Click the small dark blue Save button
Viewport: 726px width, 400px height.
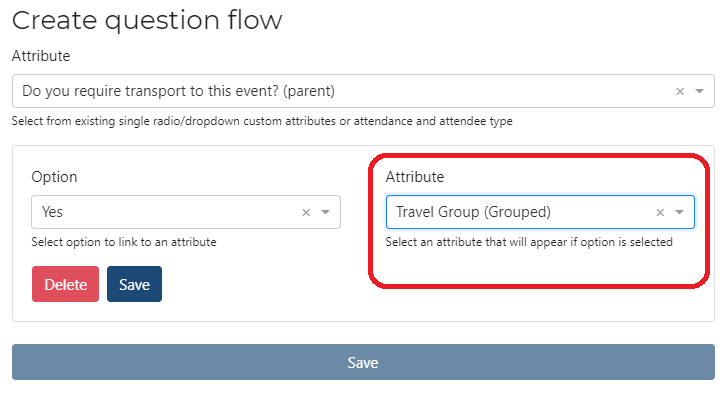point(134,284)
